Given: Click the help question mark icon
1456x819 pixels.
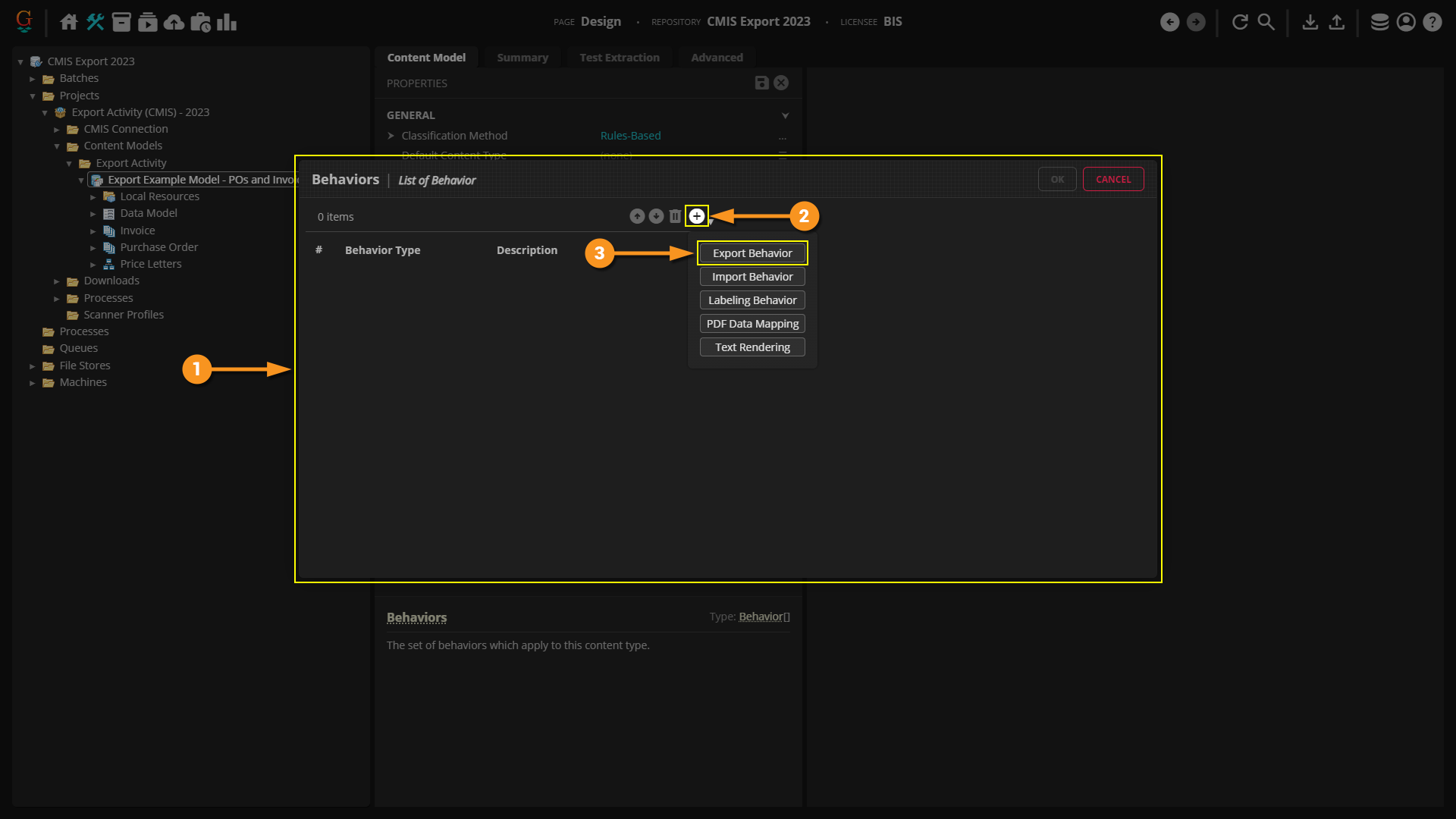Looking at the screenshot, I should pos(1432,22).
